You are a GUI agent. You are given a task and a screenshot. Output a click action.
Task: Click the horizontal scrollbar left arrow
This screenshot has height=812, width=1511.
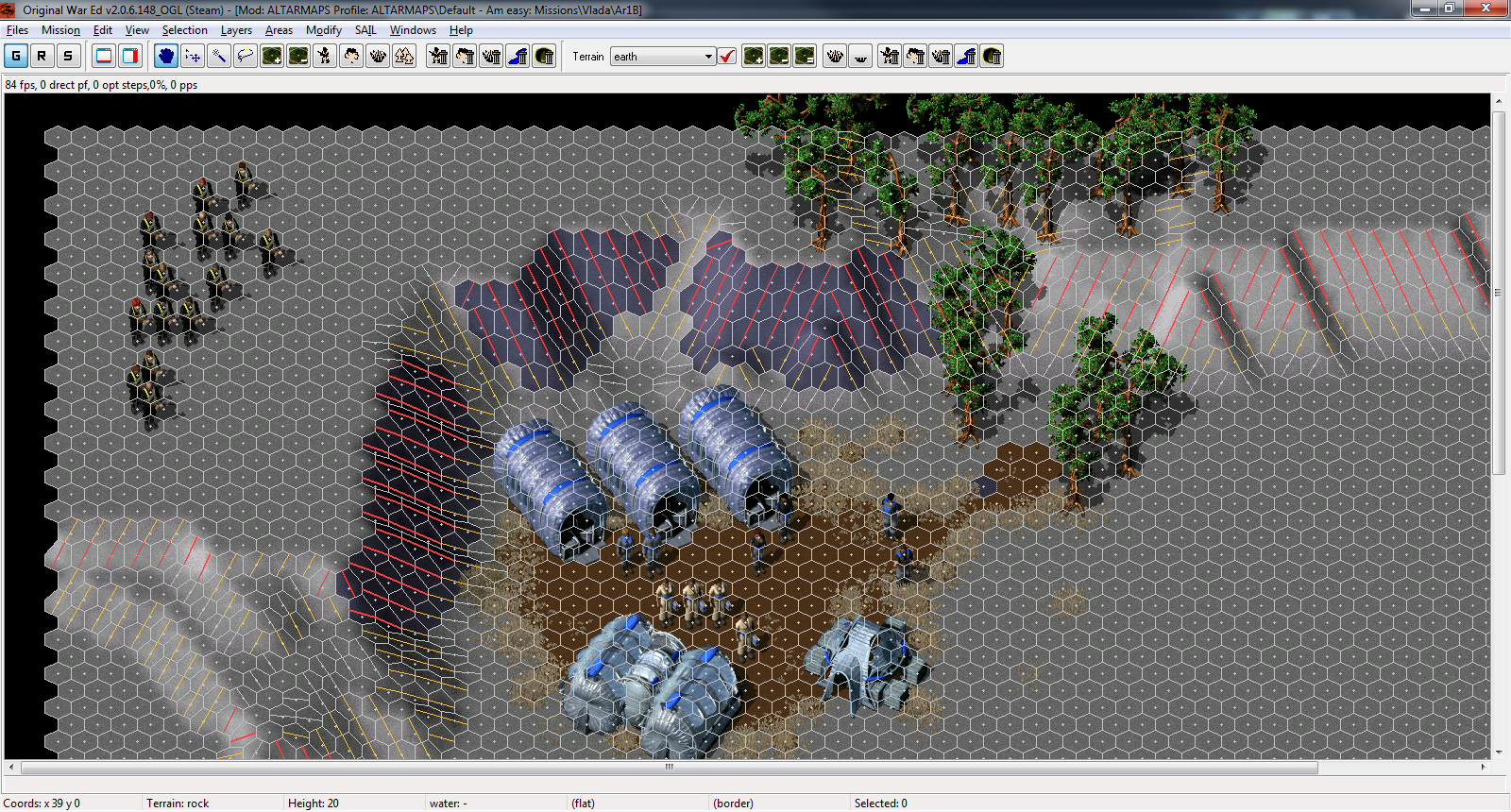coord(11,767)
